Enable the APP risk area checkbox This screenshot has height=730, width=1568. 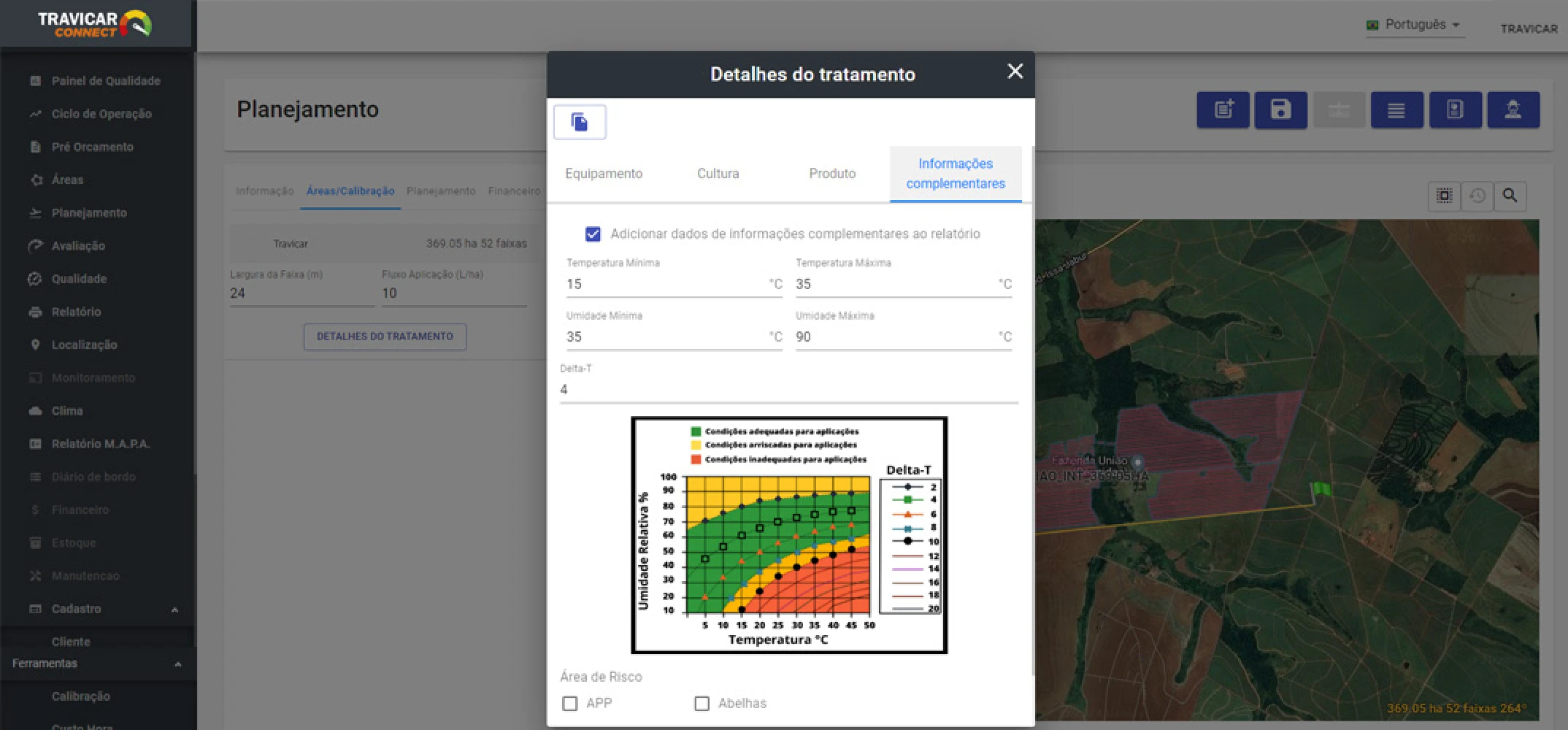570,703
